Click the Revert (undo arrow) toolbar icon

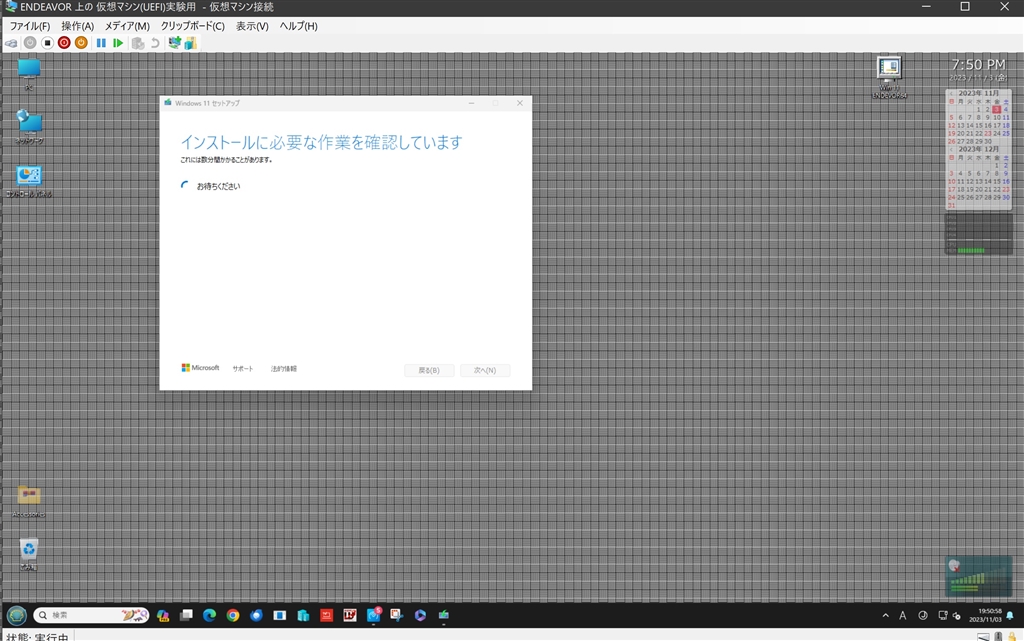pos(155,43)
